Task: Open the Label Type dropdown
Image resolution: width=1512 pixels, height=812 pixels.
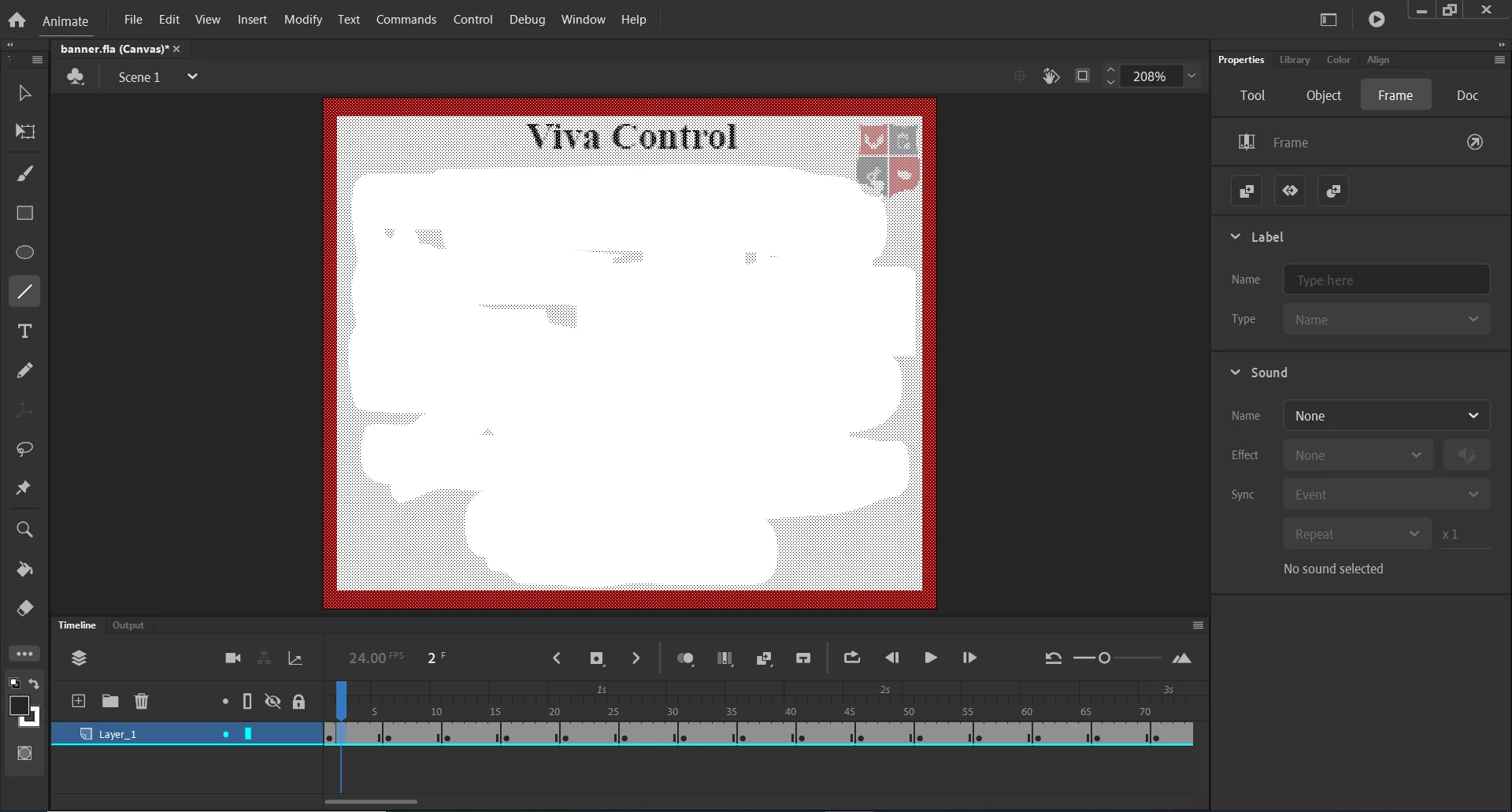Action: pos(1386,320)
